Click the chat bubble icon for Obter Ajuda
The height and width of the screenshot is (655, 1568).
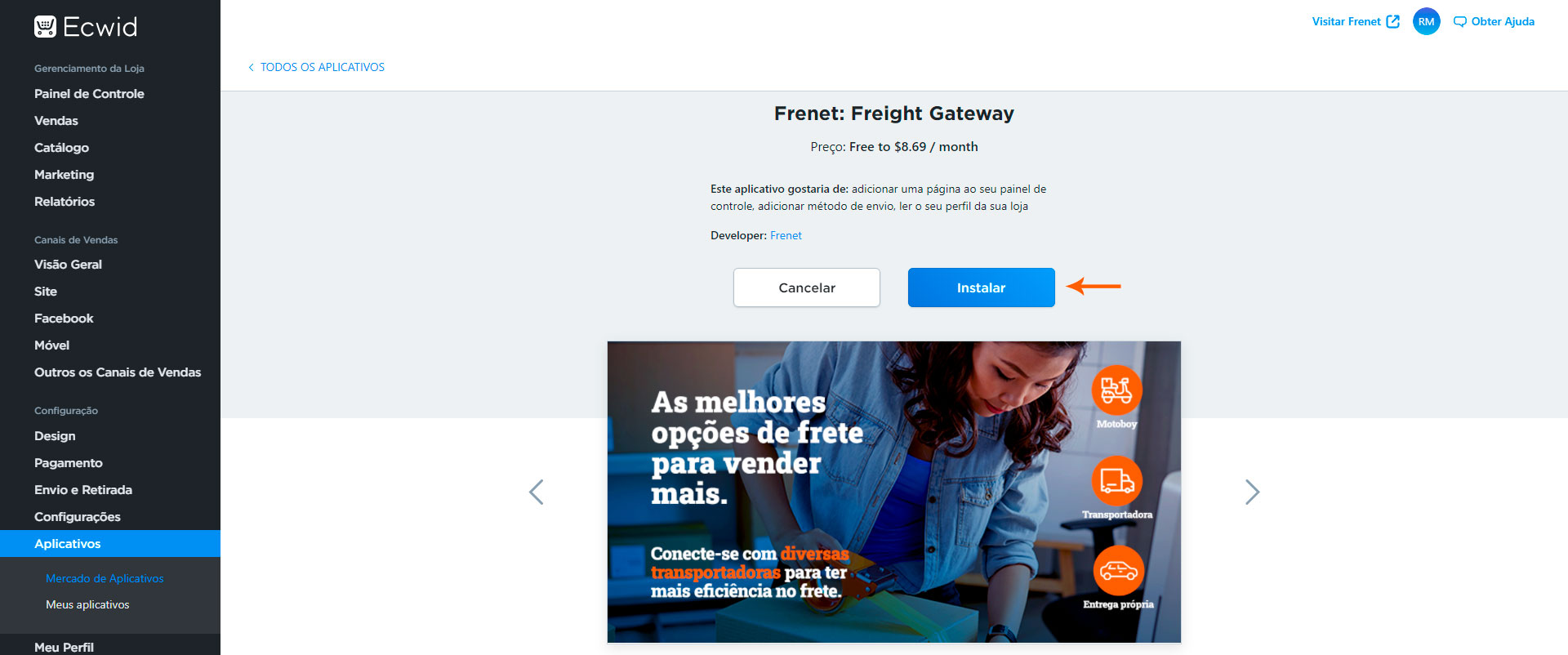click(1459, 22)
